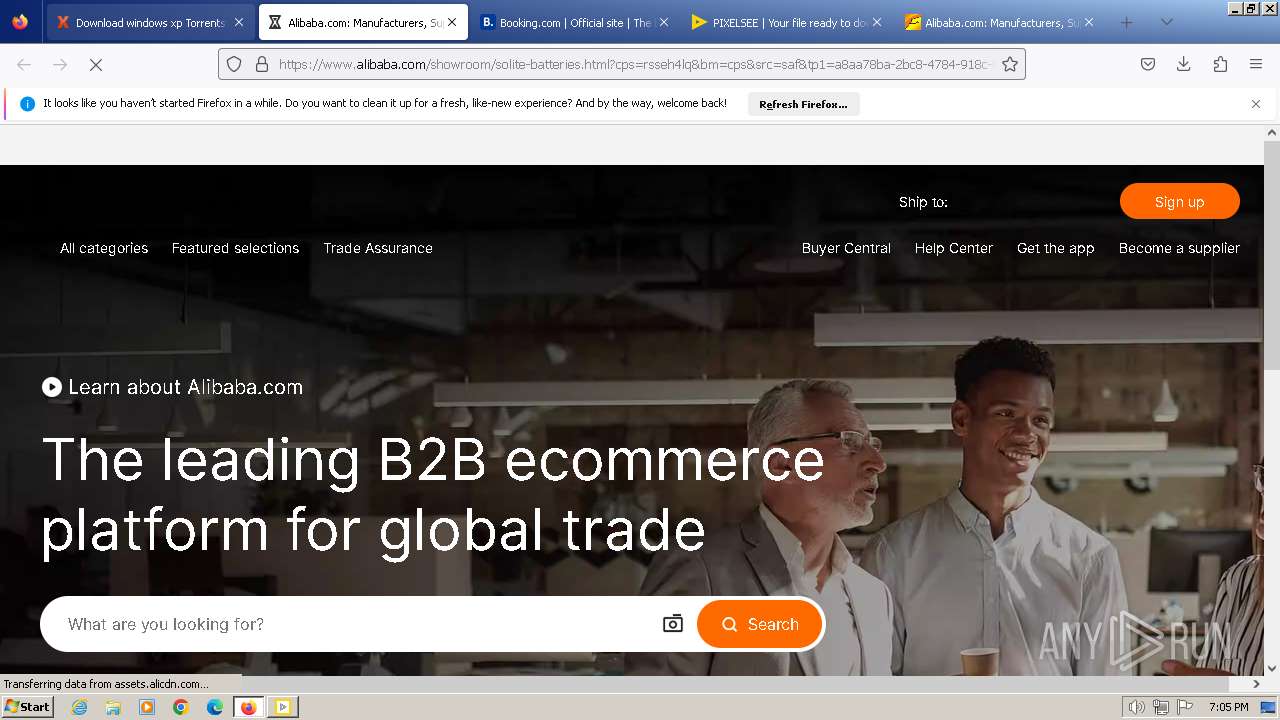1280x720 pixels.
Task: Open PIXELSEE player taskbar icon
Action: point(283,707)
